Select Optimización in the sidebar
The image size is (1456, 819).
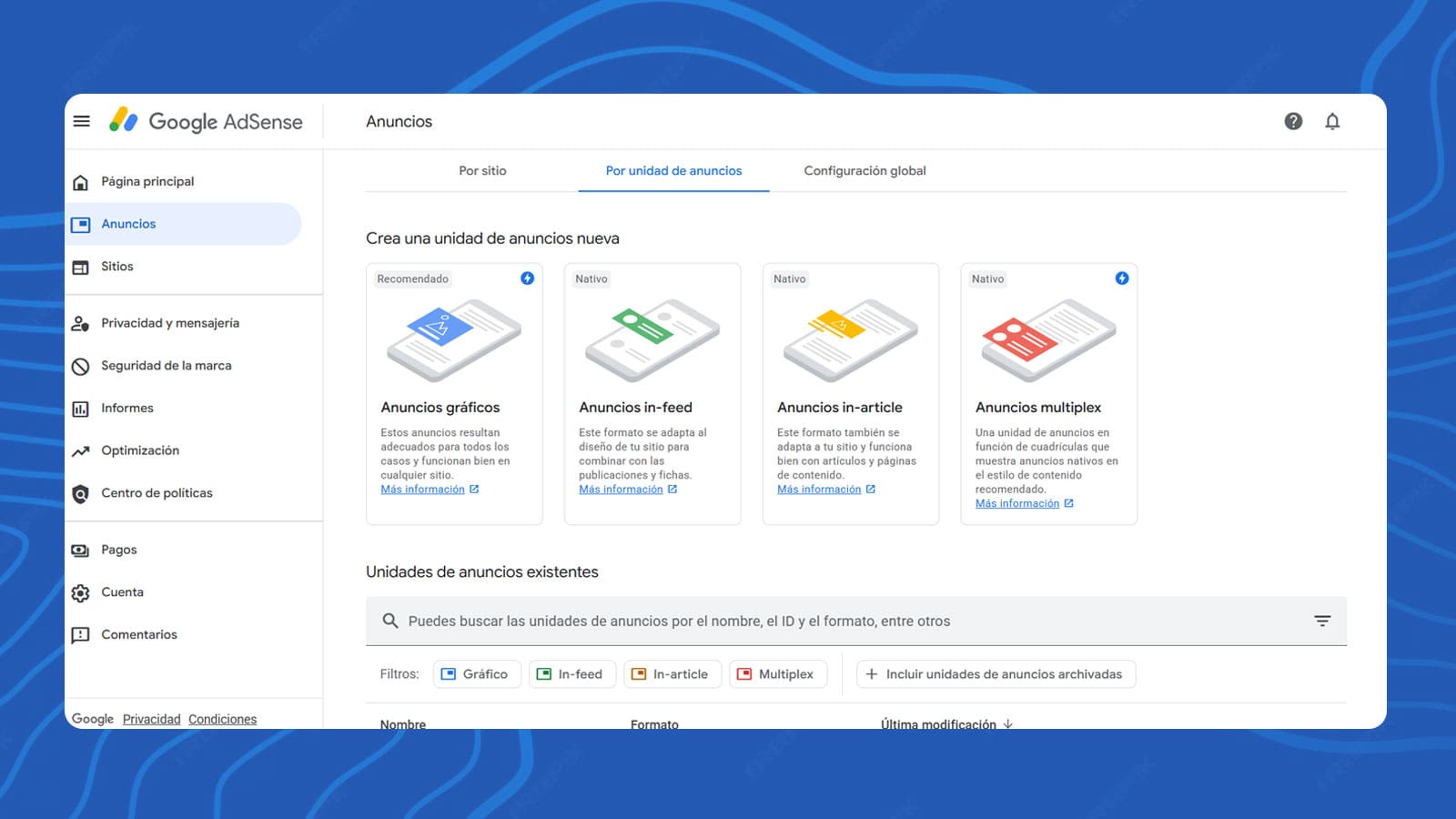[x=140, y=450]
